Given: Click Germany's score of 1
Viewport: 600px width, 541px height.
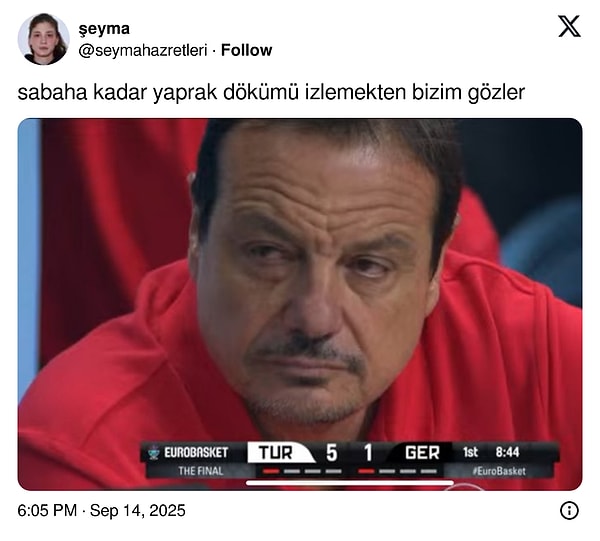Looking at the screenshot, I should point(368,453).
